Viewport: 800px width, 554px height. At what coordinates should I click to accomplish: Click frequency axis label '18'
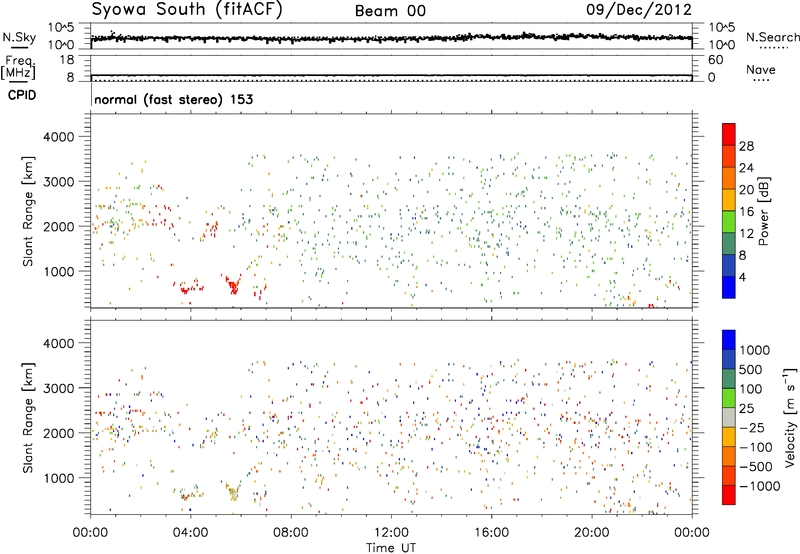tap(67, 60)
